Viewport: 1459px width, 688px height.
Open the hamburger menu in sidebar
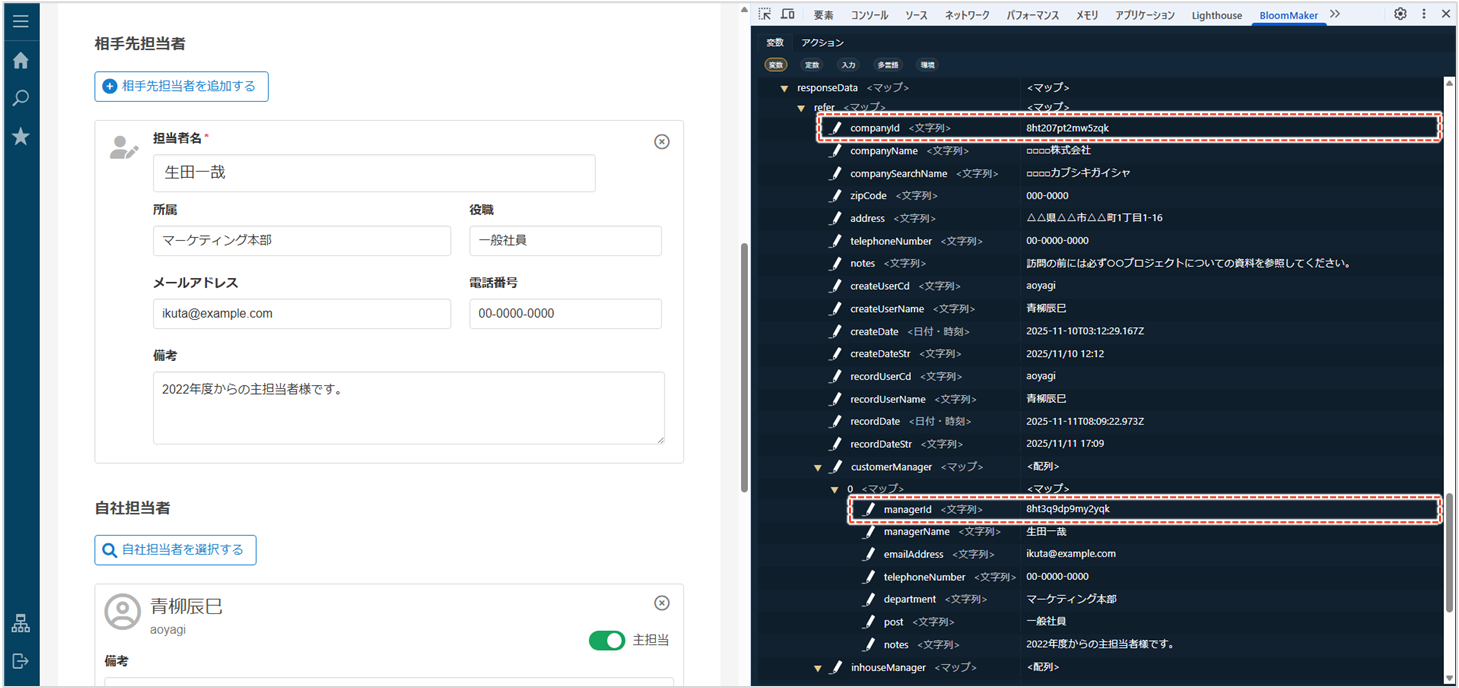[20, 20]
